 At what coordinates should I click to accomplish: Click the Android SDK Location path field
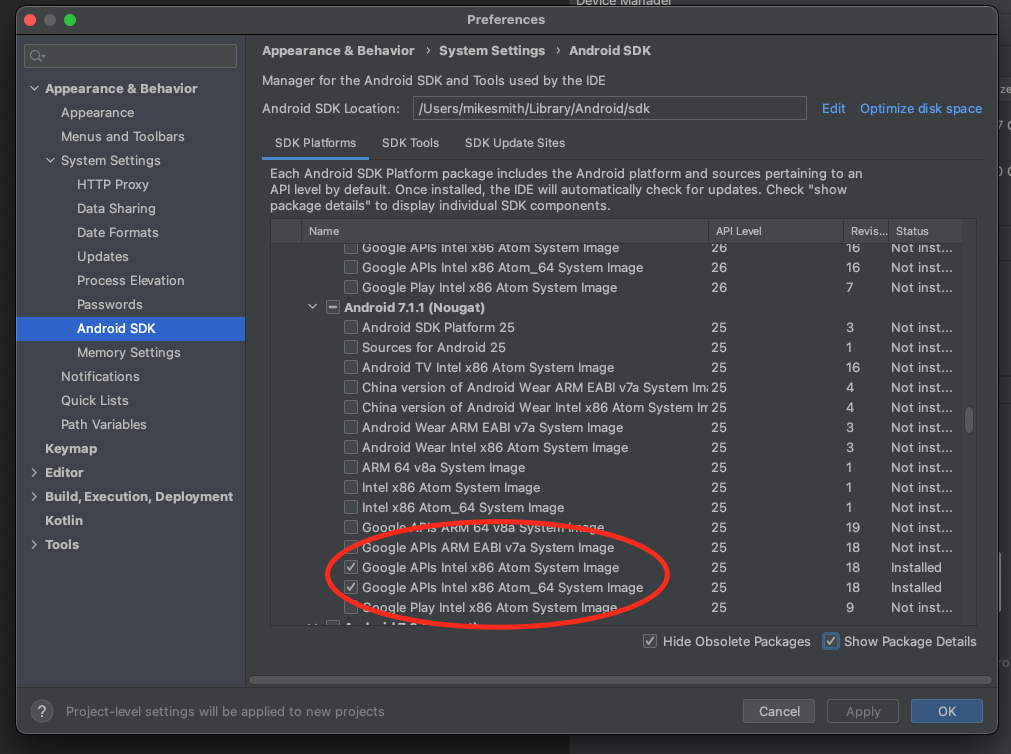[609, 108]
